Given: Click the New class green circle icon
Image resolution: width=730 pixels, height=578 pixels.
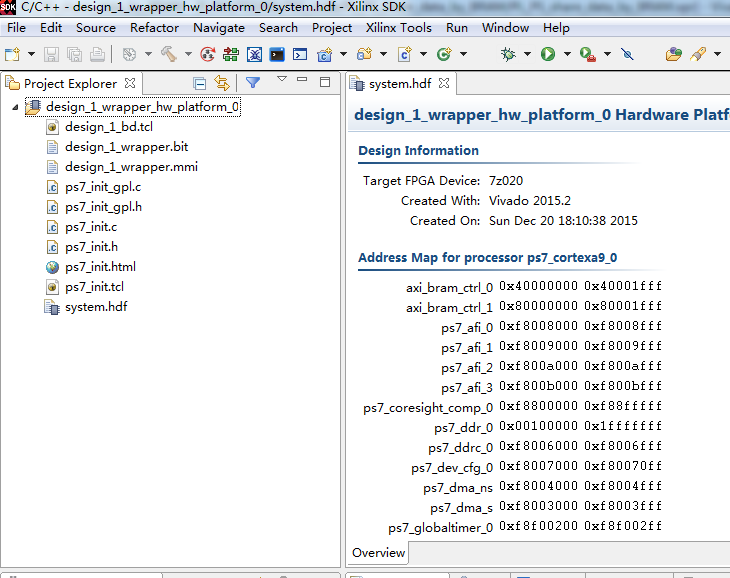Looking at the screenshot, I should coord(444,54).
